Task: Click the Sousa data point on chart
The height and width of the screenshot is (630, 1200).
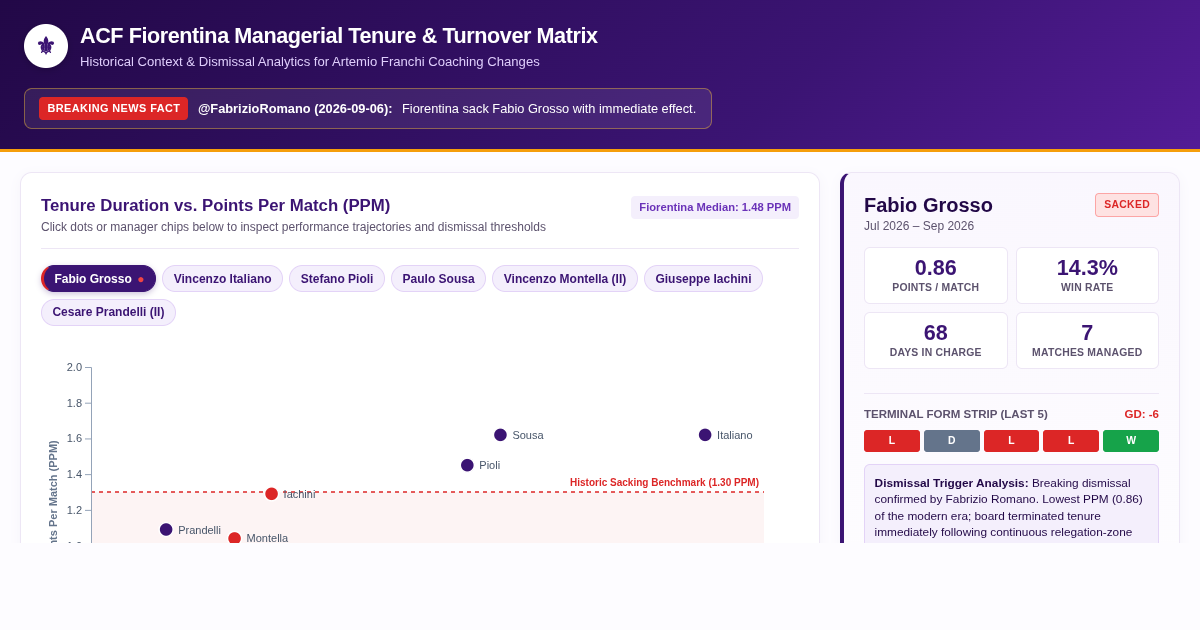Action: (500, 435)
